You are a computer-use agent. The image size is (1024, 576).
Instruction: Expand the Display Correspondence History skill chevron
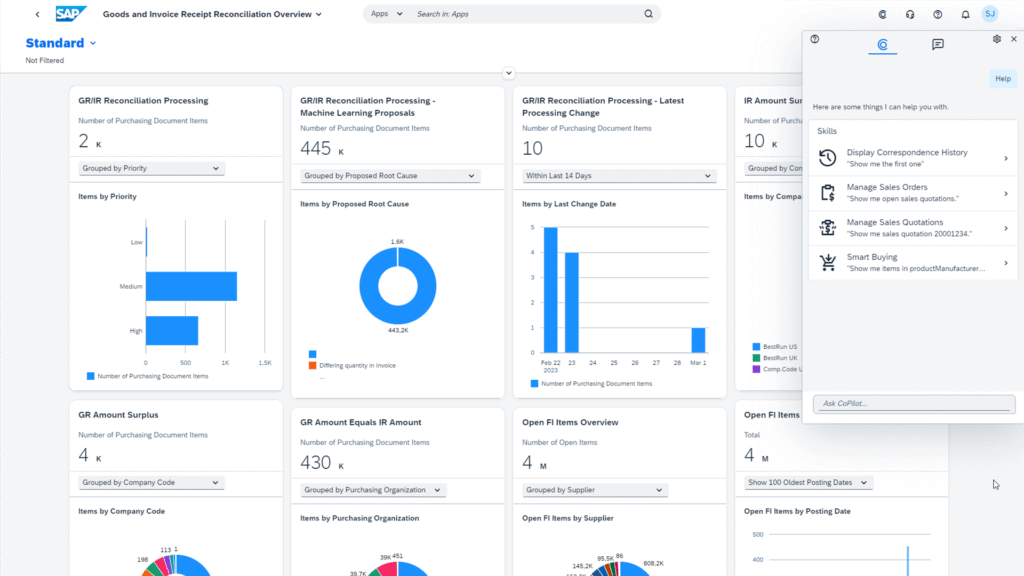[1006, 158]
